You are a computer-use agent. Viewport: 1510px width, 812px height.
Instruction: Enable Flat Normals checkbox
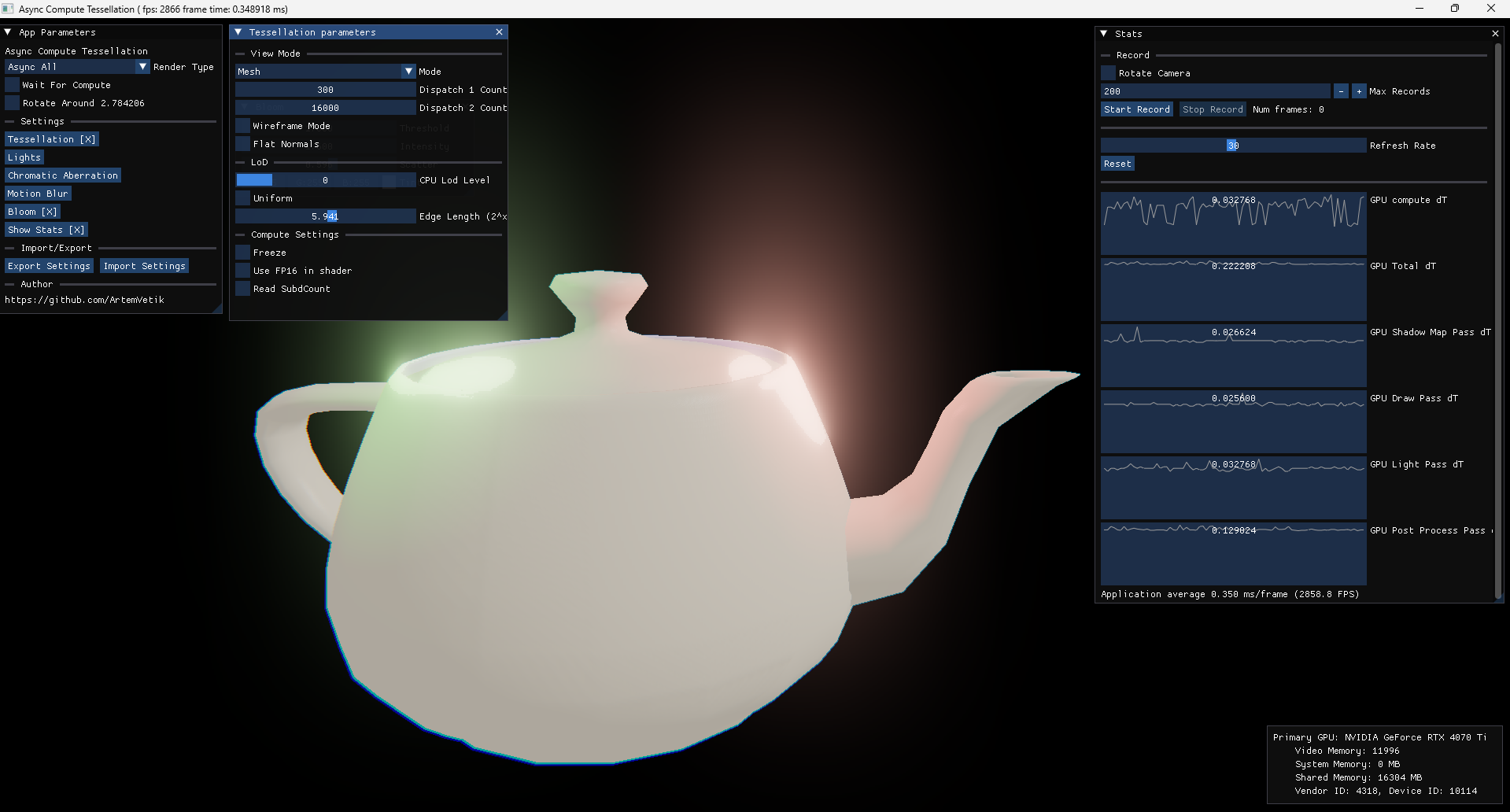pyautogui.click(x=242, y=144)
